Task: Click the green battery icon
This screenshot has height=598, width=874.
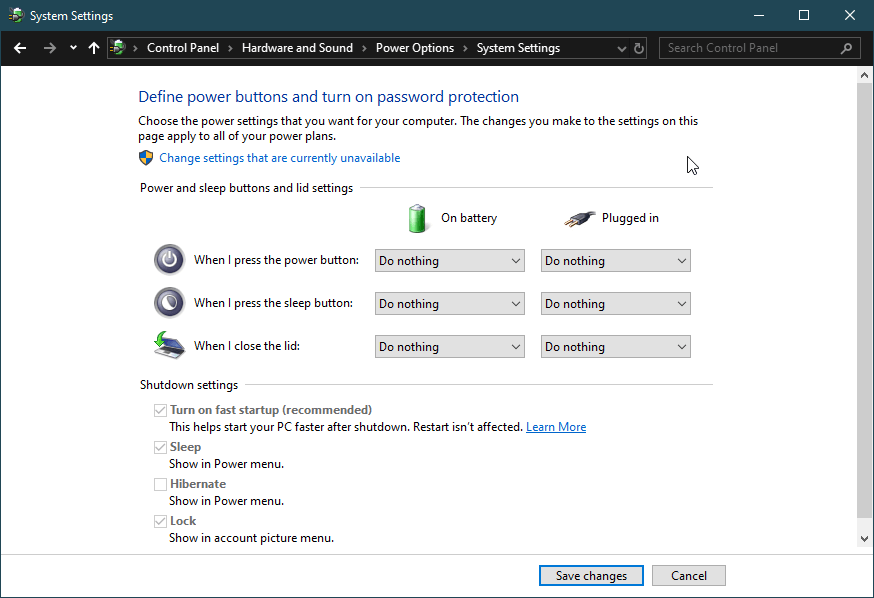Action: 417,218
